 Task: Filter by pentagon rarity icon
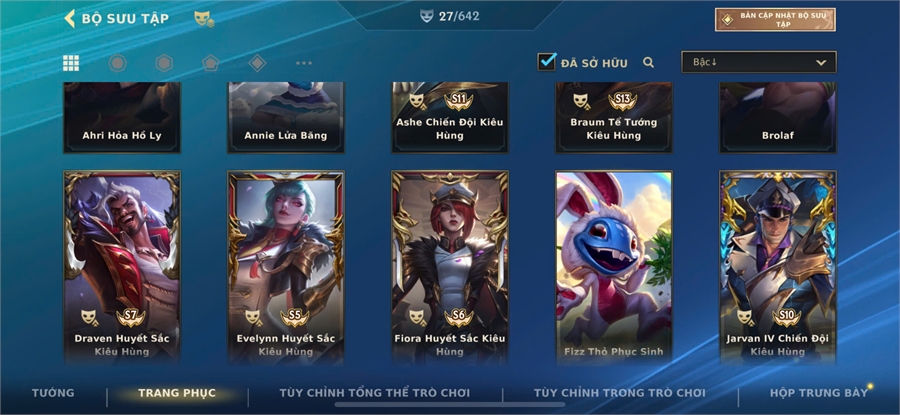[x=211, y=63]
